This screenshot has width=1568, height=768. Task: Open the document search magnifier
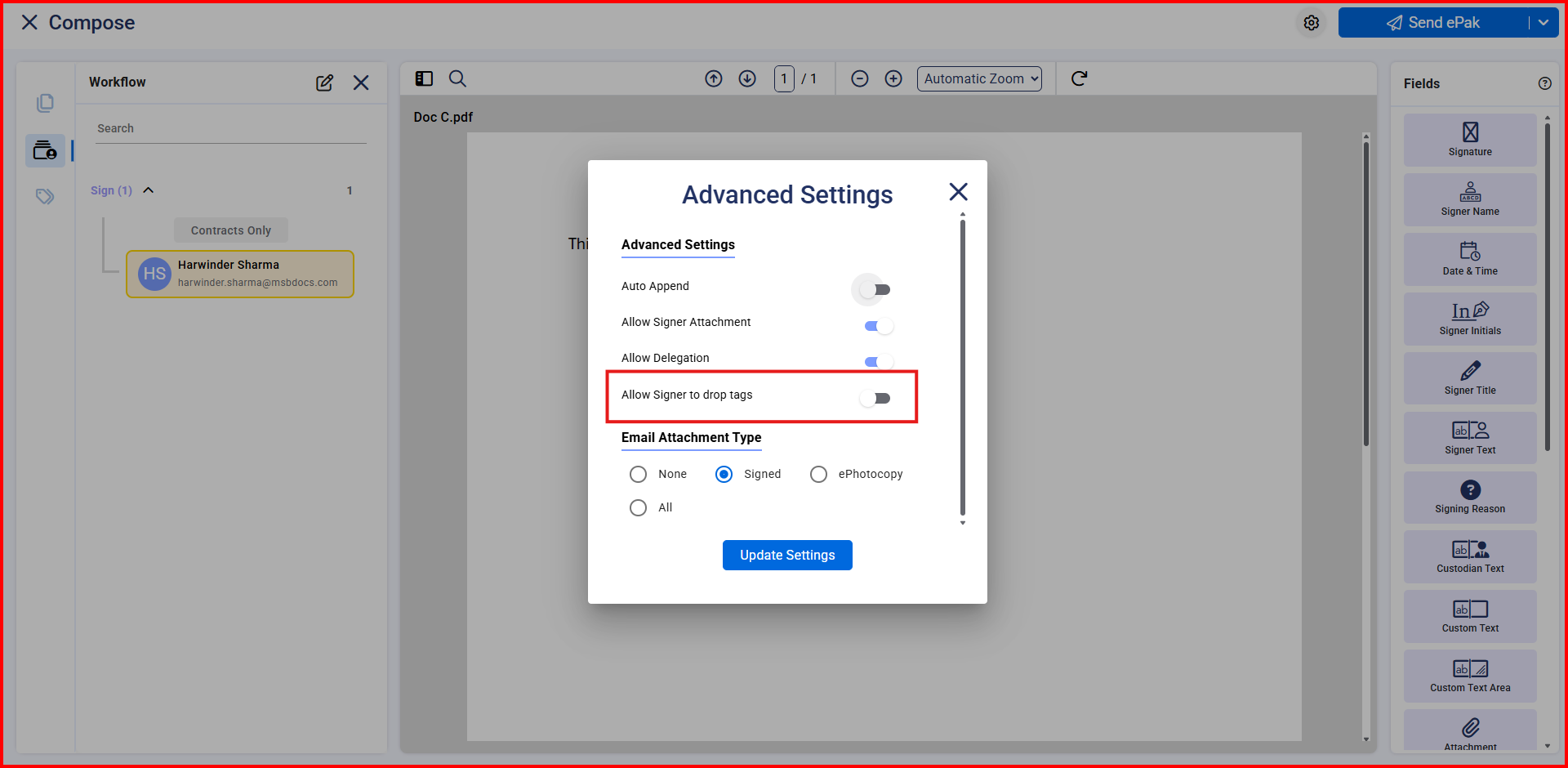click(x=457, y=78)
